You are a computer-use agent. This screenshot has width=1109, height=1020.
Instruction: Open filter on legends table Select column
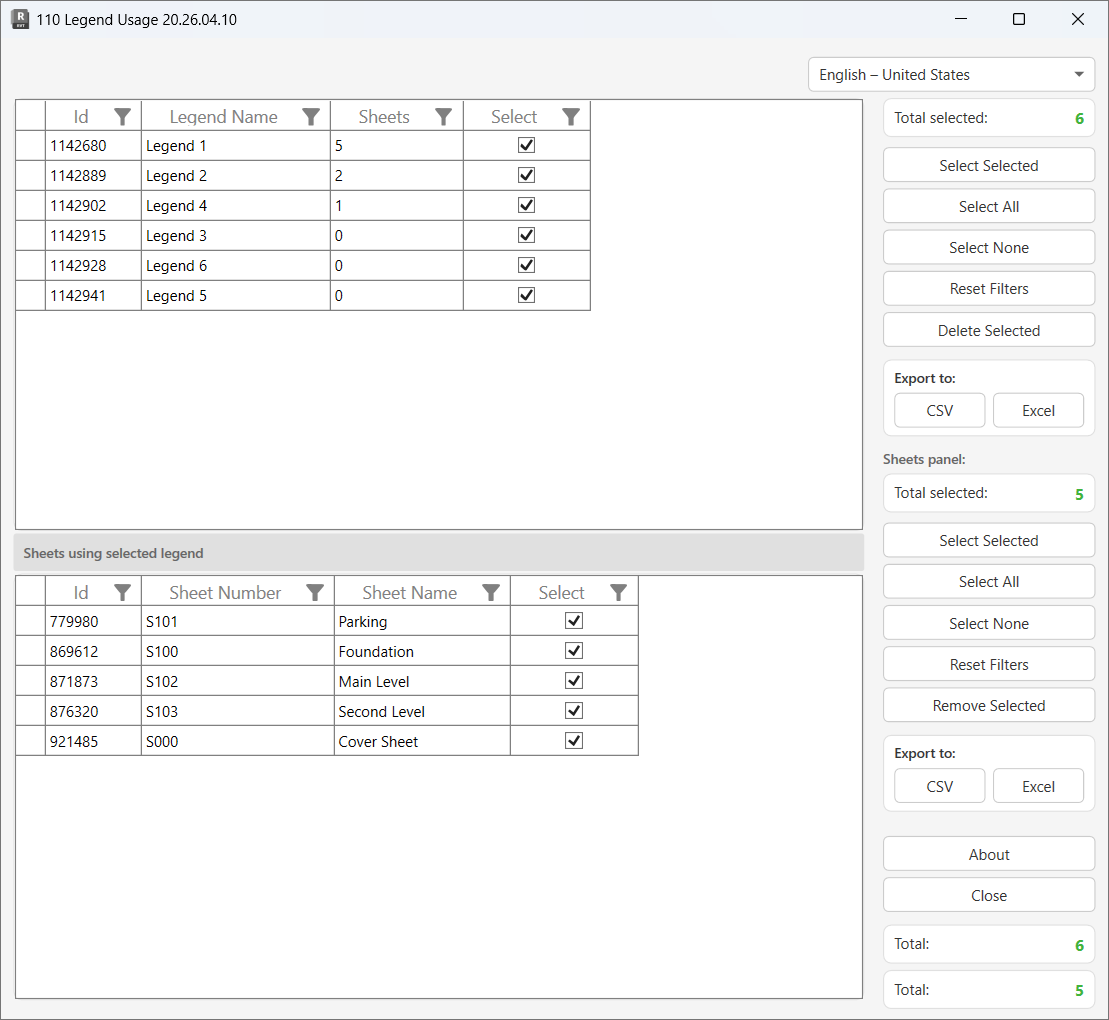[x=571, y=117]
